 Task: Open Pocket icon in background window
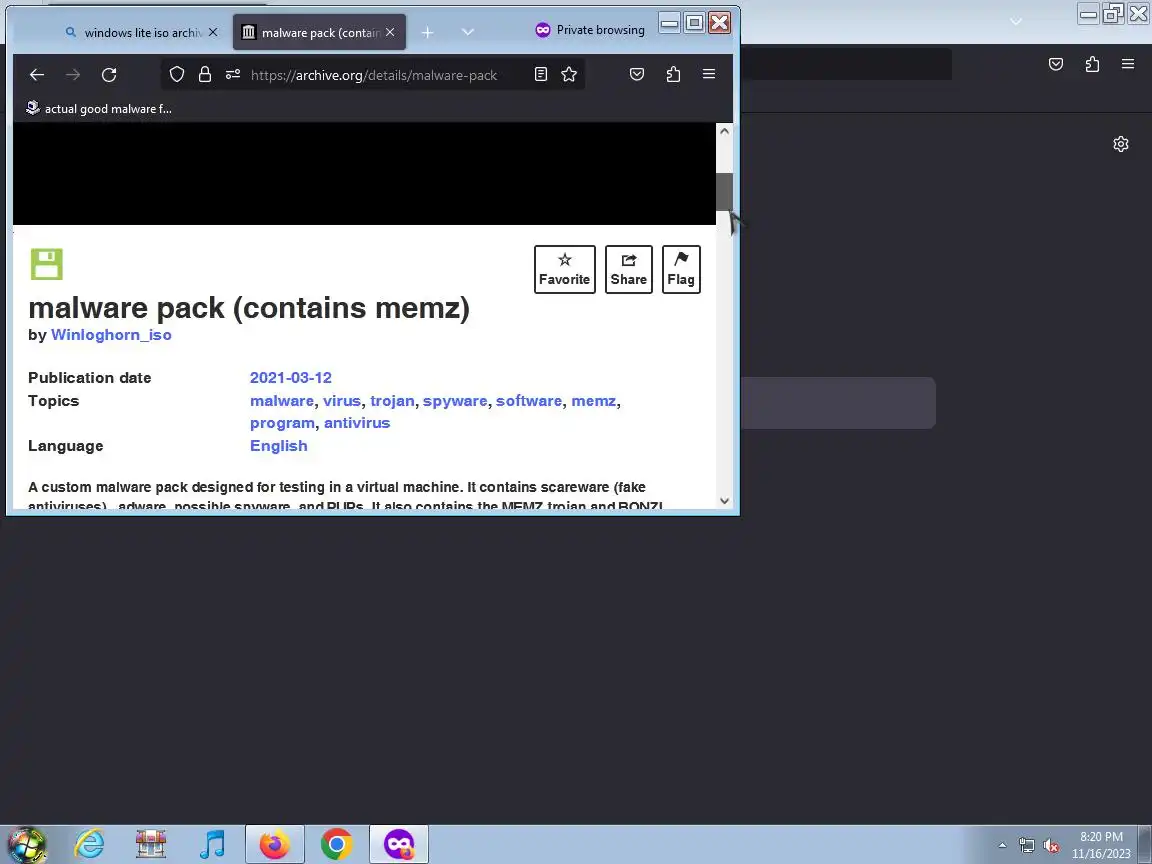click(1056, 65)
